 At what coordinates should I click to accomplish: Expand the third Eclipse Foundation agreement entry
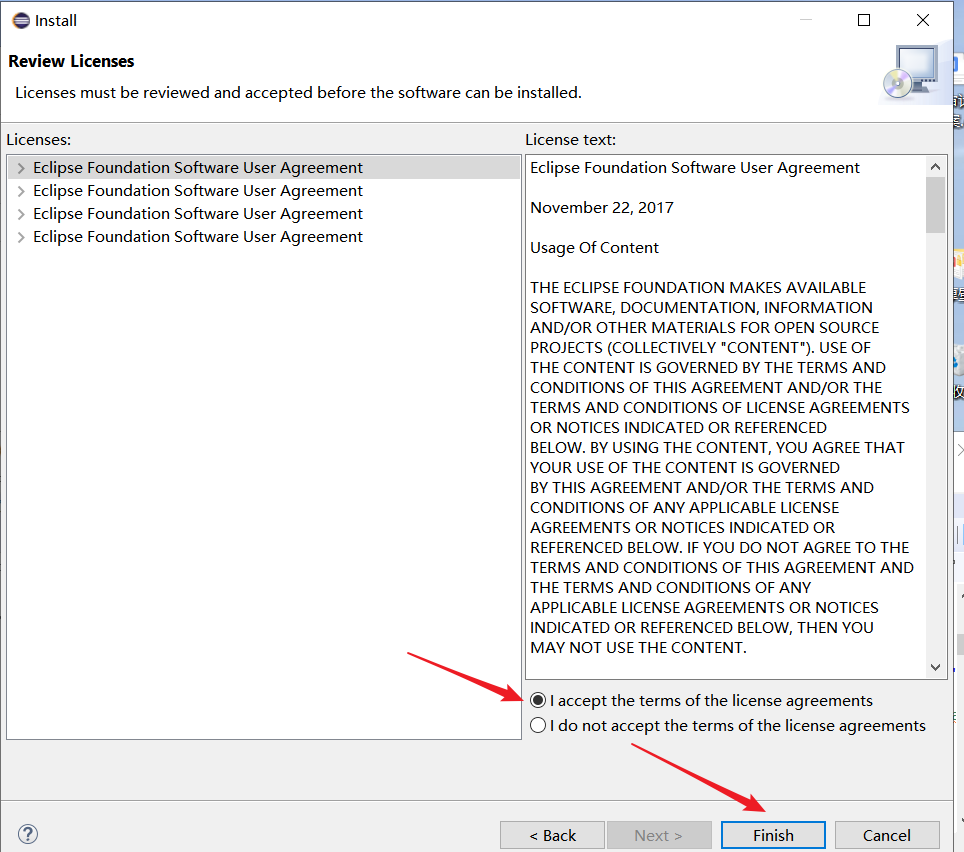21,214
